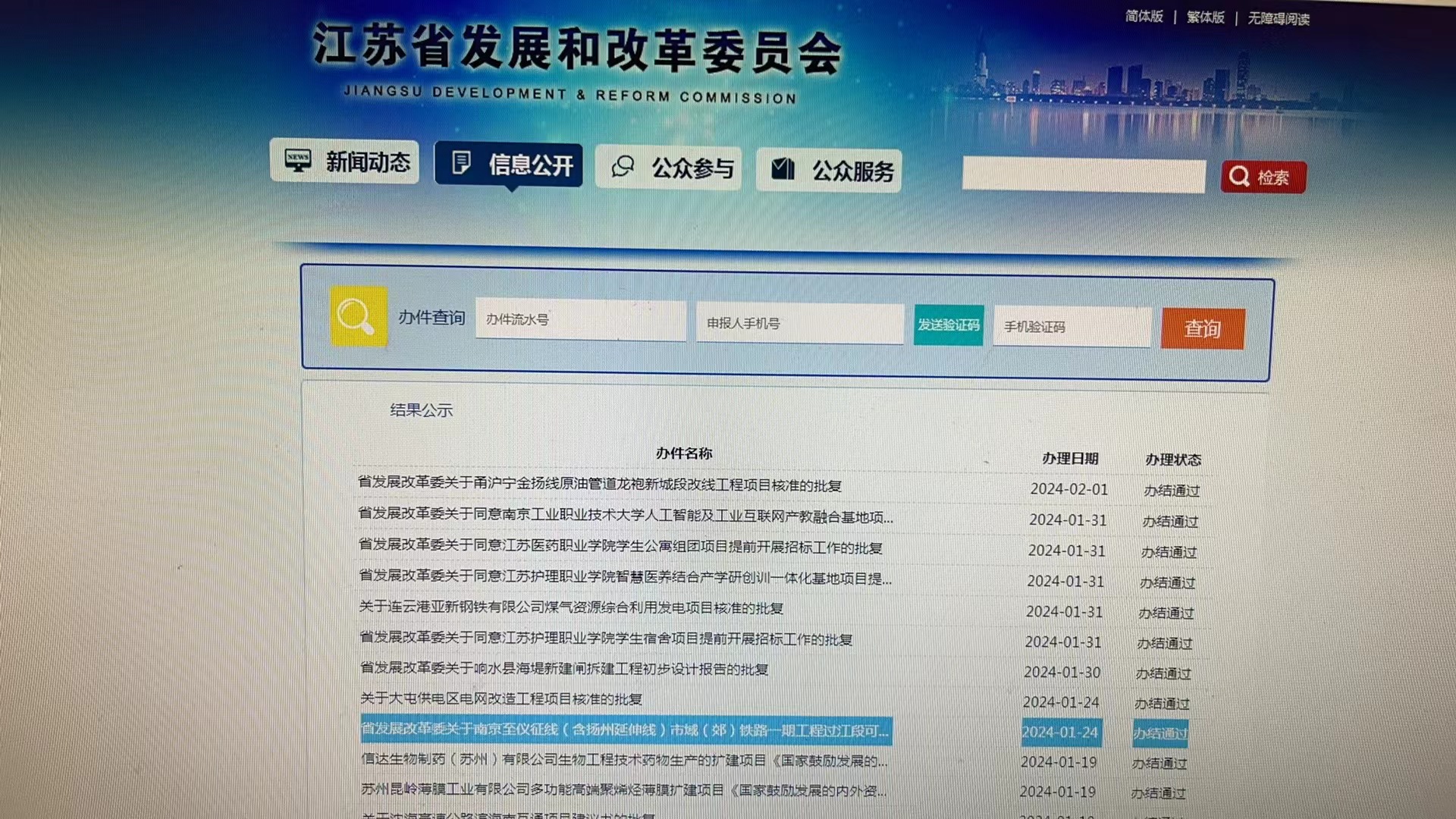Switch to 简体版 language

pos(1144,16)
